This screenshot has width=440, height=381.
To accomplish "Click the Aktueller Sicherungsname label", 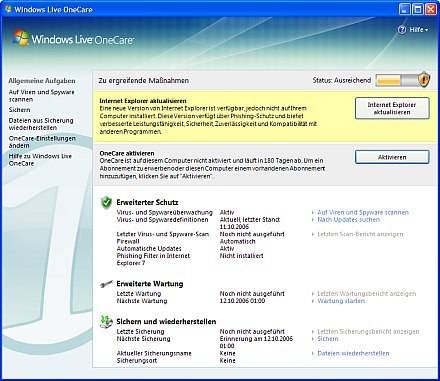I will pyautogui.click(x=154, y=353).
